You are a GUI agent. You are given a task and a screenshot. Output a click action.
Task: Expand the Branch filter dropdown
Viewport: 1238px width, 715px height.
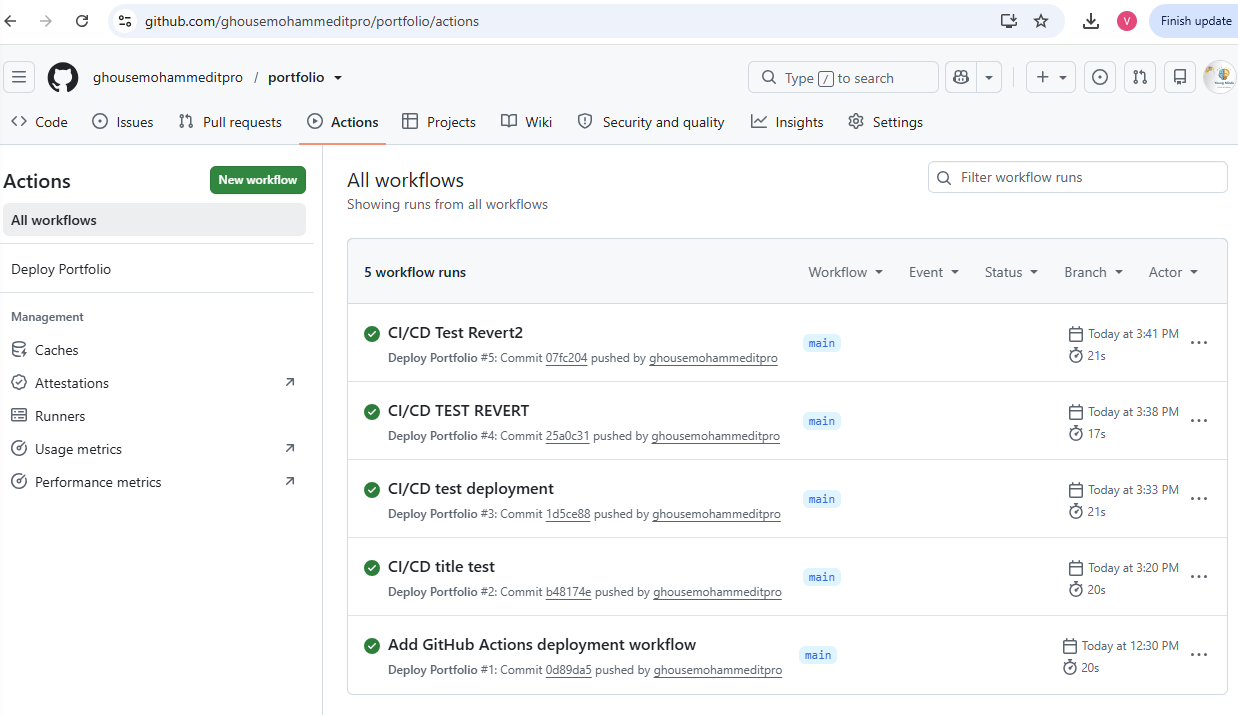pyautogui.click(x=1093, y=272)
